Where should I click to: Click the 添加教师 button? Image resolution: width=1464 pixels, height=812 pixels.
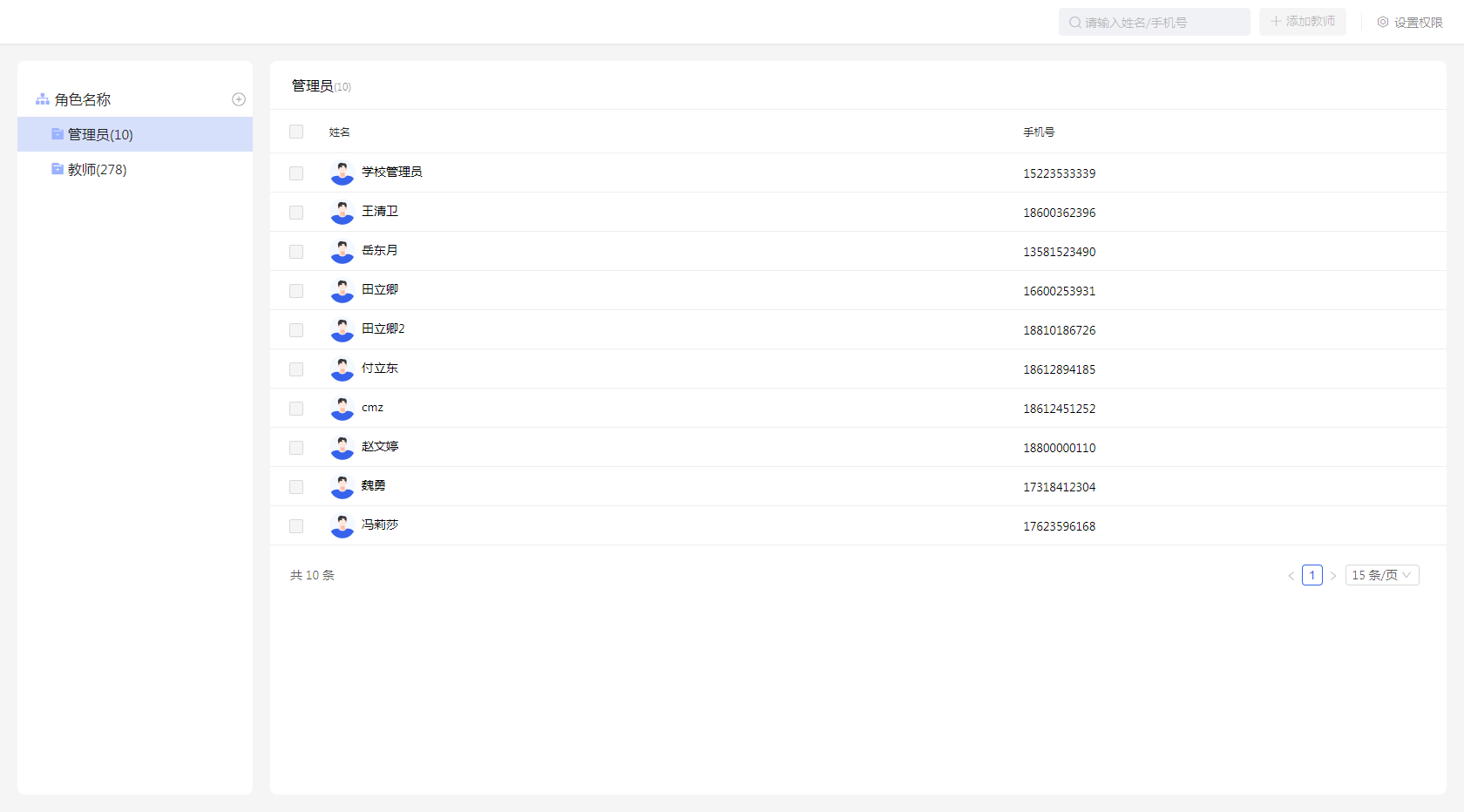click(1302, 22)
